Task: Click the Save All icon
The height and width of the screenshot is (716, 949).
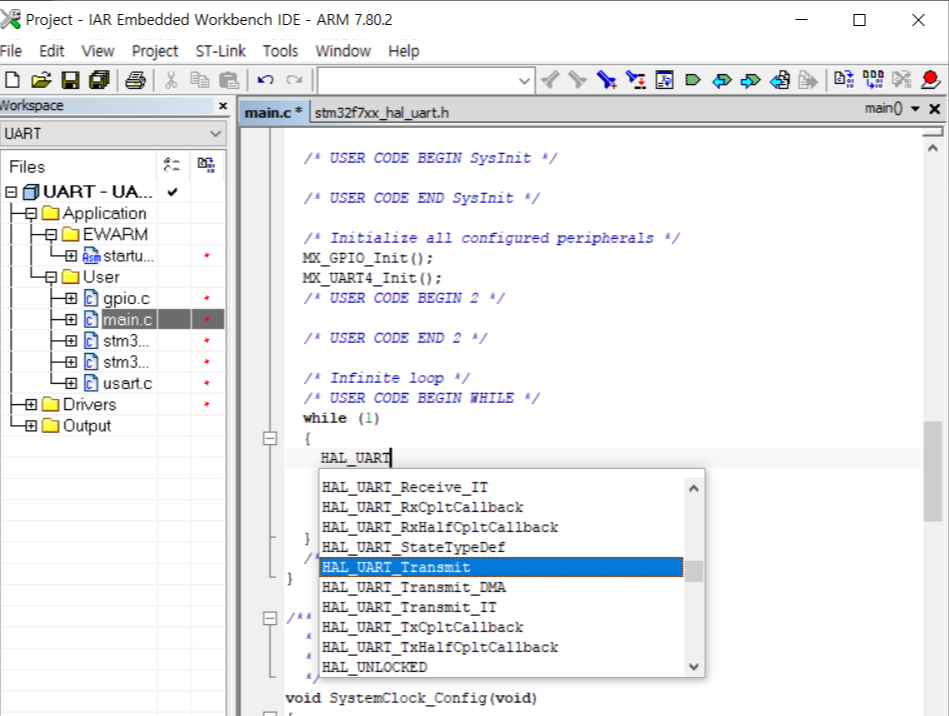Action: pyautogui.click(x=99, y=80)
